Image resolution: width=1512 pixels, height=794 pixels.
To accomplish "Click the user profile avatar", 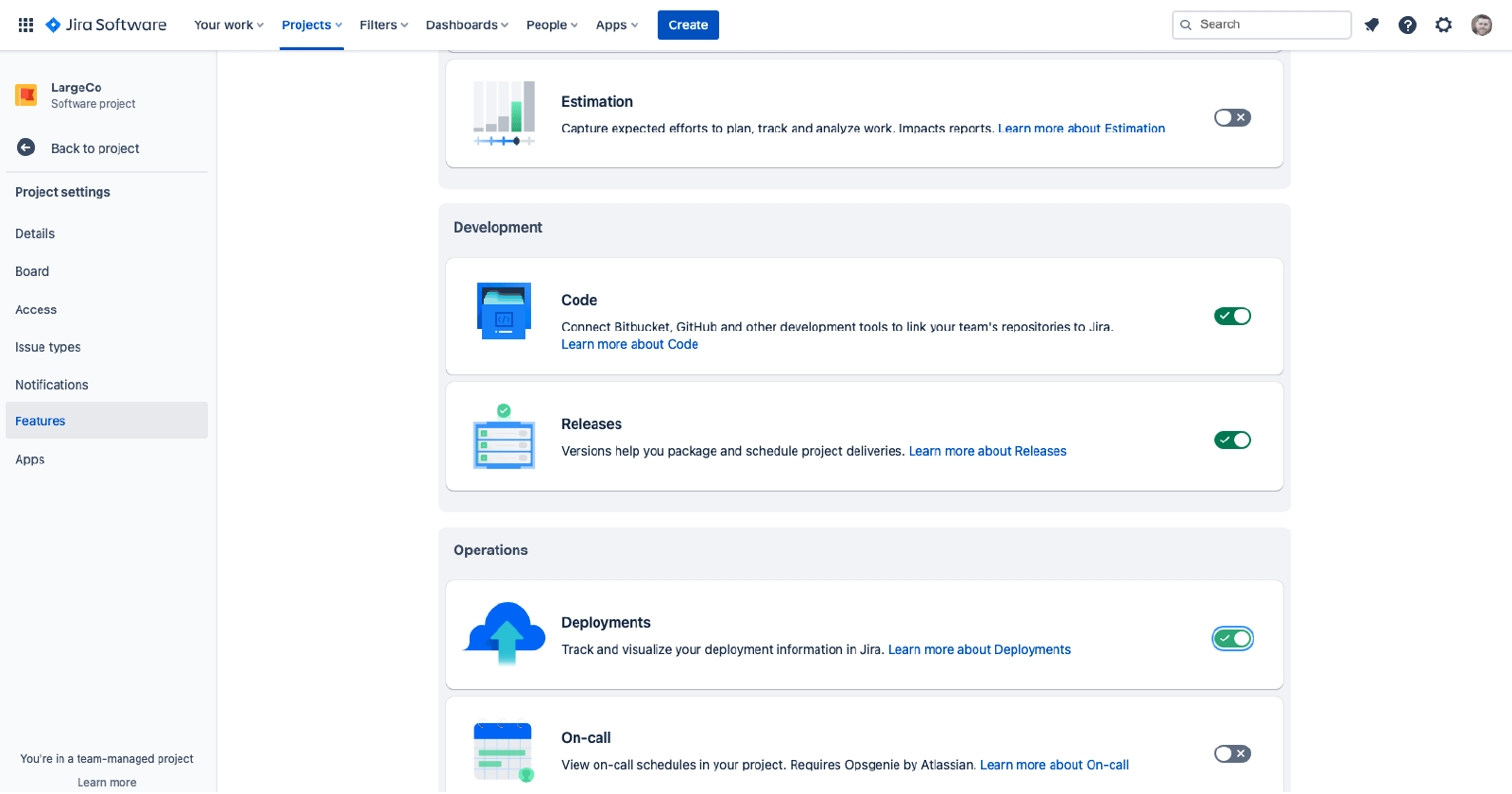I will 1481,25.
